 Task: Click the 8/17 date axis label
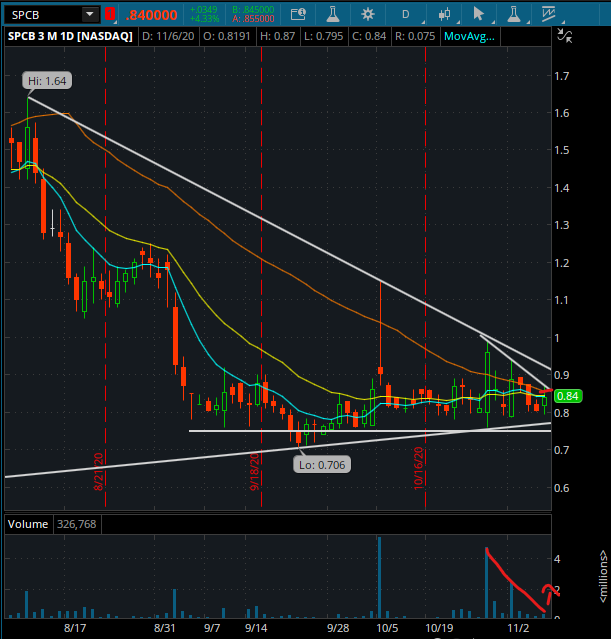pyautogui.click(x=75, y=628)
